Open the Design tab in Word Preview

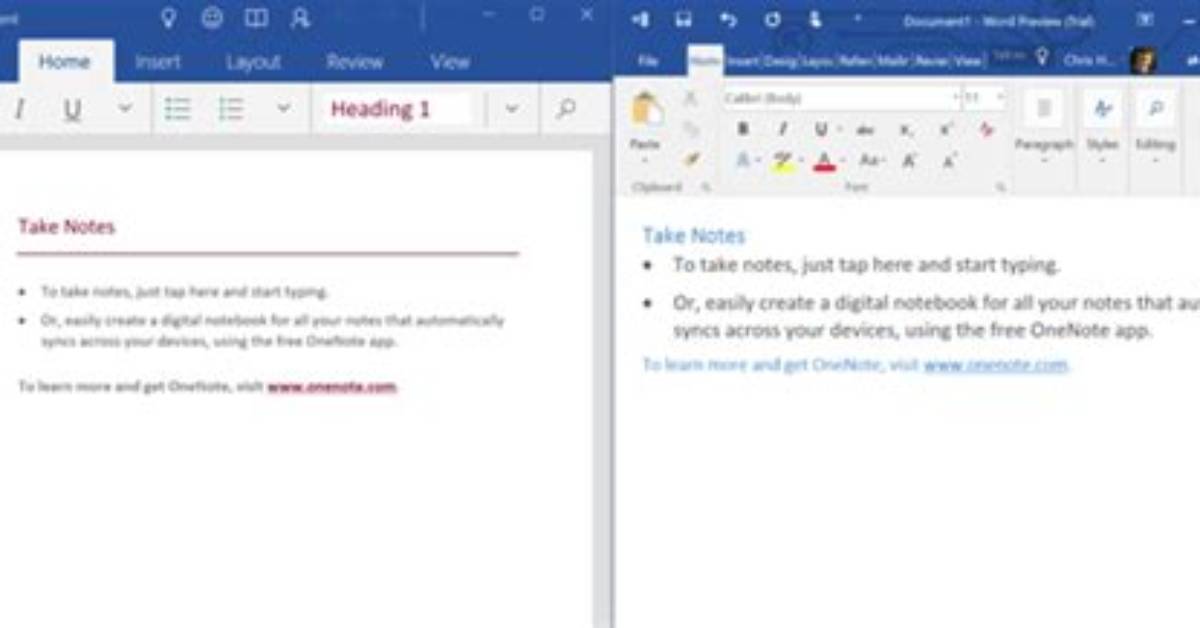(780, 61)
